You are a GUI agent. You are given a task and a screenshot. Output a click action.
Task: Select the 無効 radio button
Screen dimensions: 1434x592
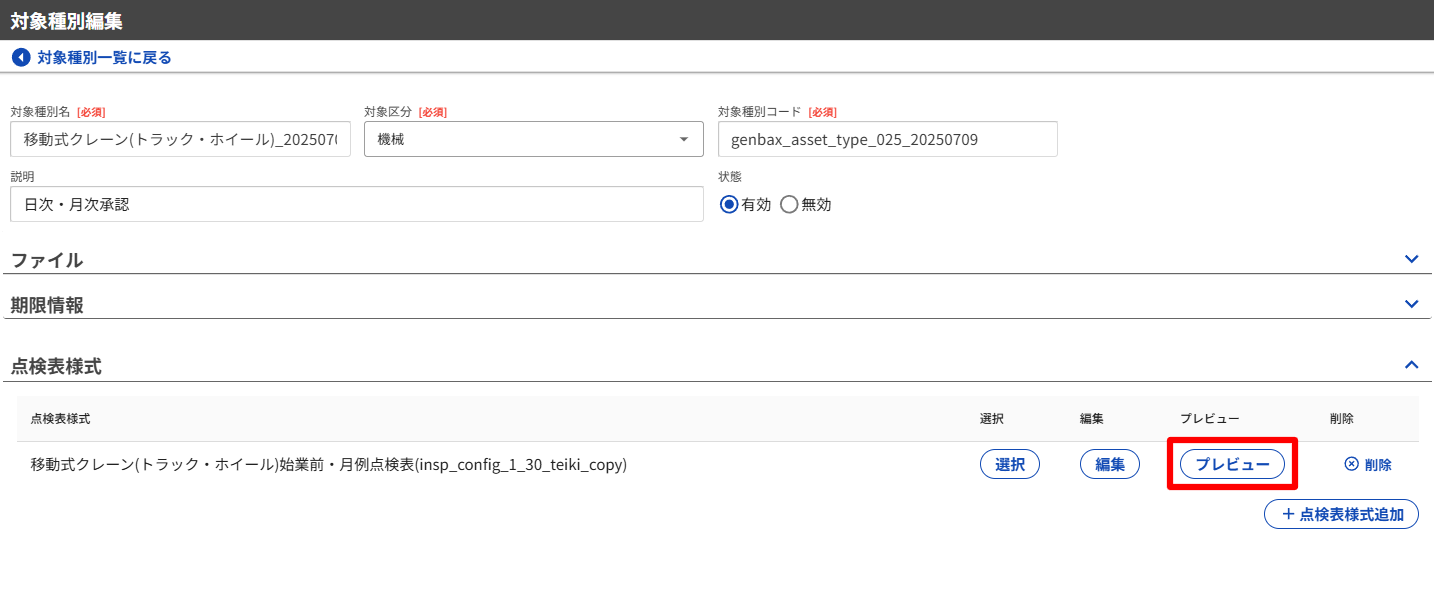point(789,205)
